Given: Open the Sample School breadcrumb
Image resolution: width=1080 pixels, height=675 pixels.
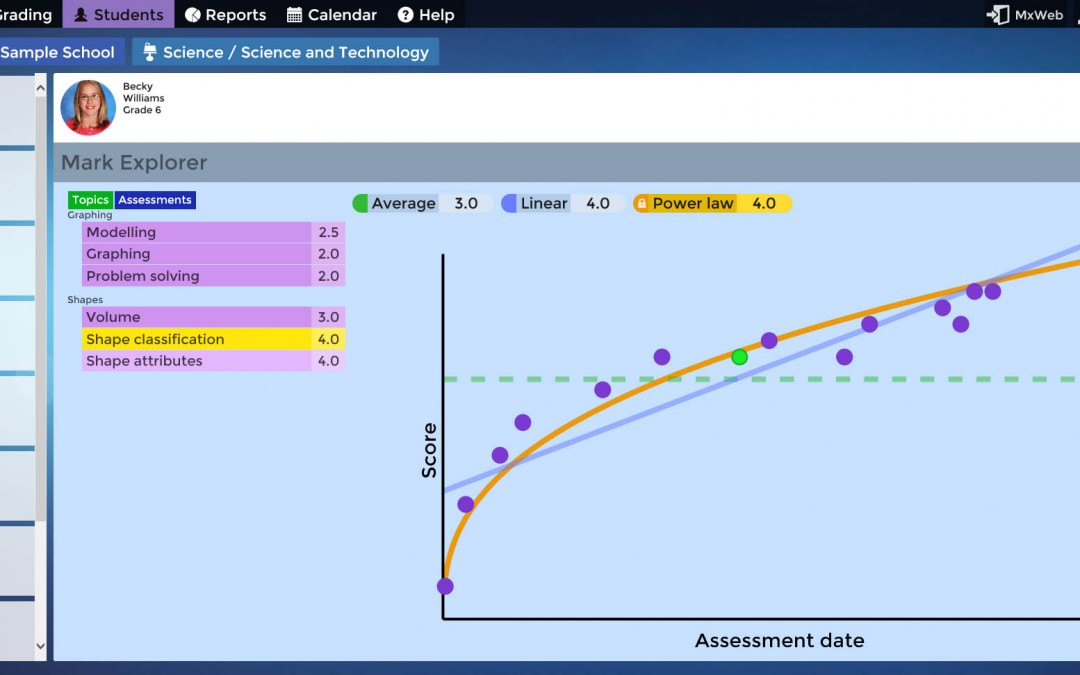Looking at the screenshot, I should coord(58,52).
